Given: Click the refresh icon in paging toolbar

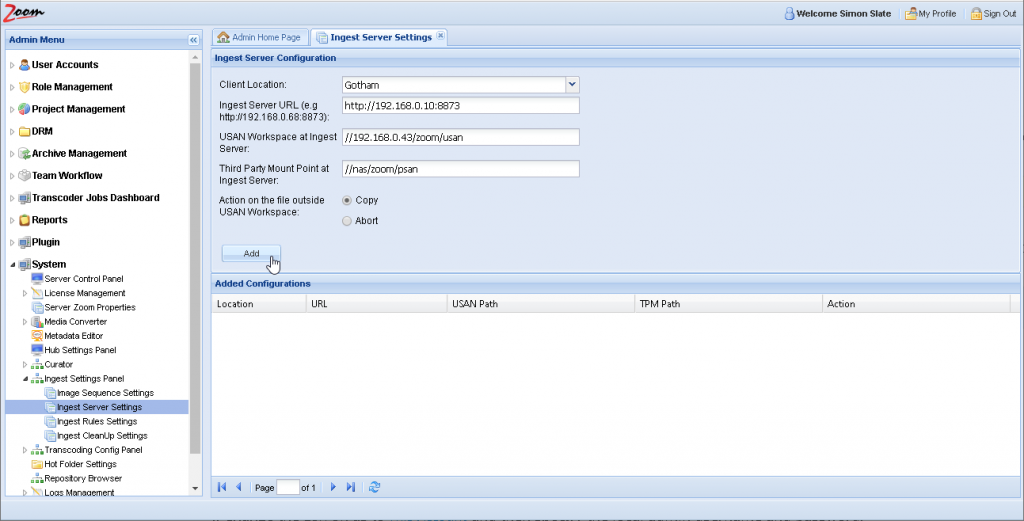Looking at the screenshot, I should coord(375,487).
